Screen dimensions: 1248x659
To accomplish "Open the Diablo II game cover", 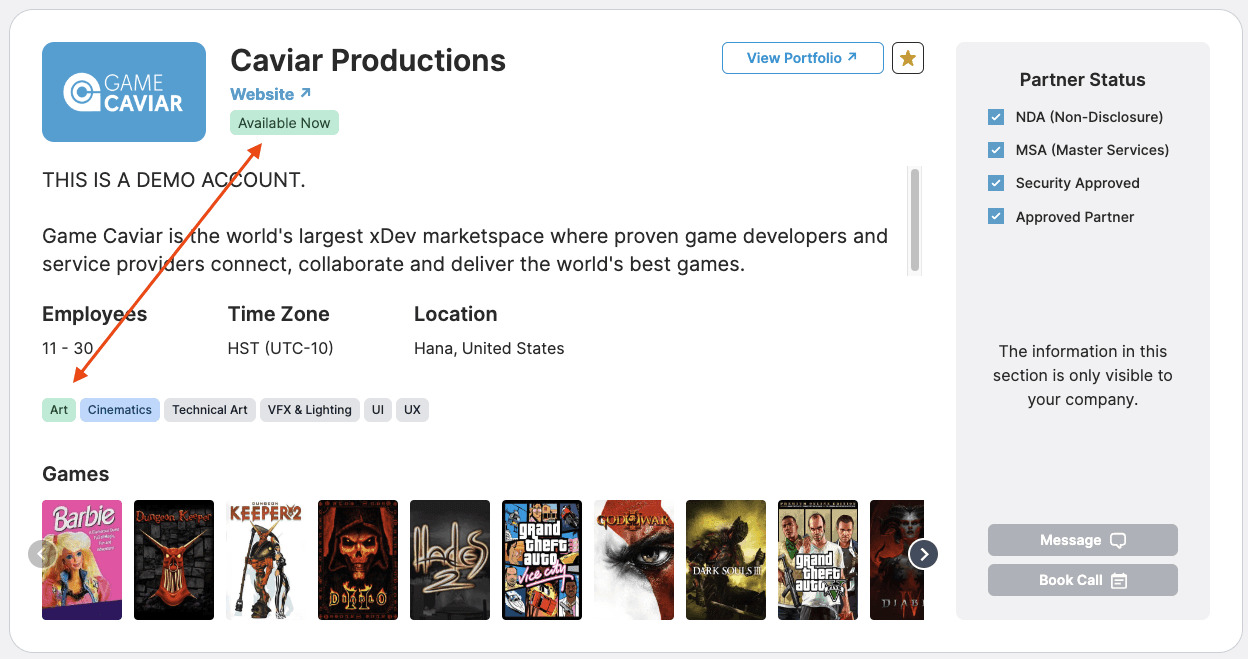I will coord(358,560).
